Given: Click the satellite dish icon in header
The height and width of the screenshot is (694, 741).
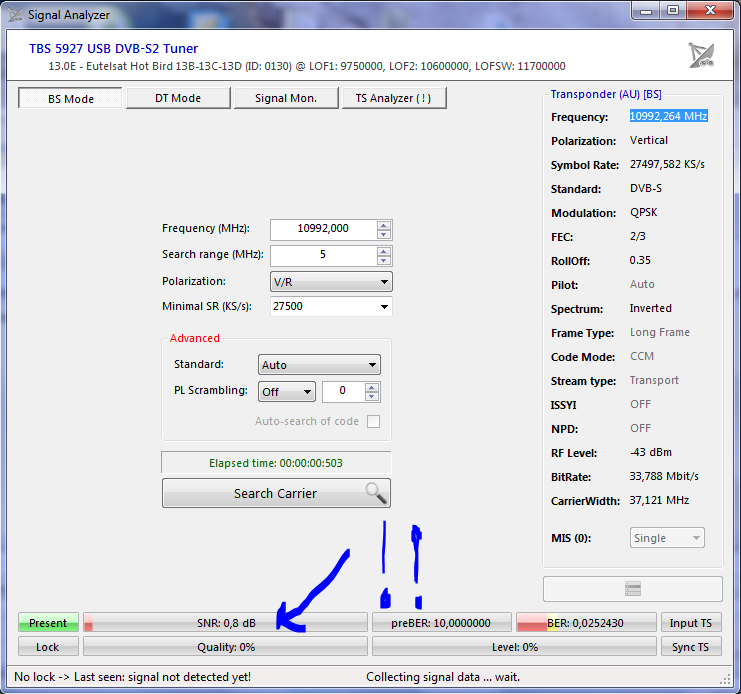Looking at the screenshot, I should pos(701,55).
